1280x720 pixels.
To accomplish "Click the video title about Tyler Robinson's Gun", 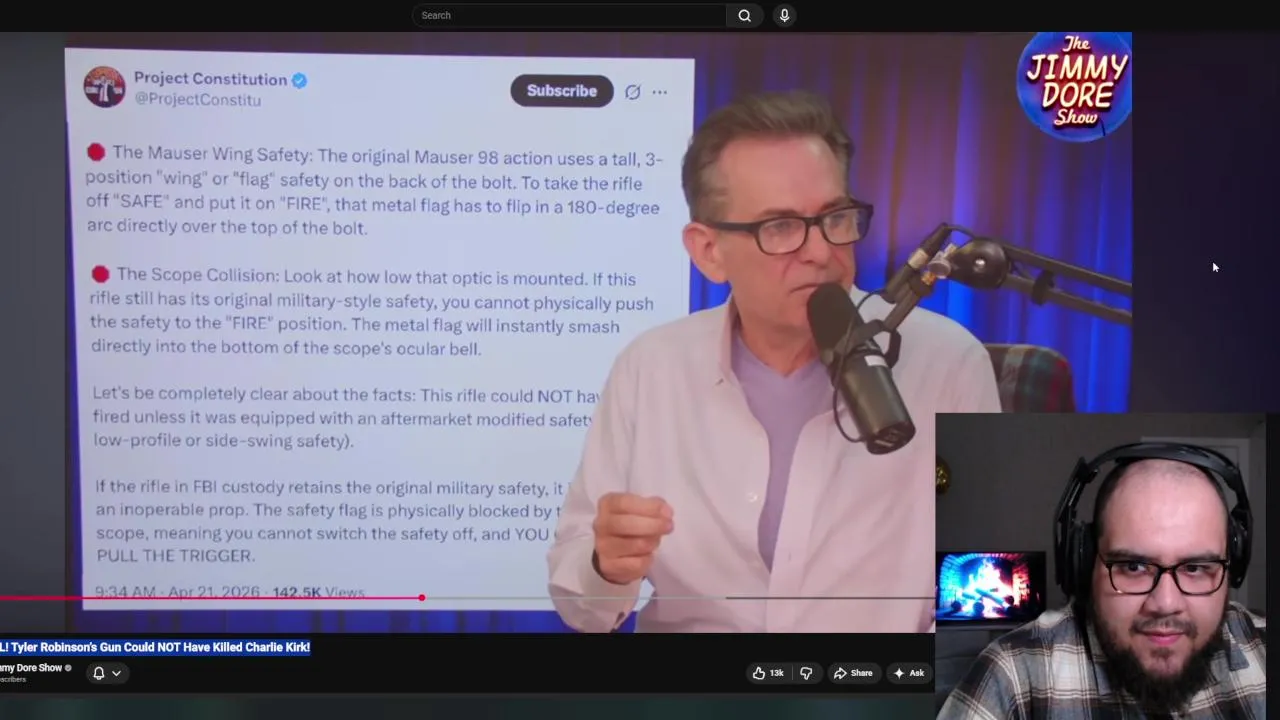I will tap(155, 647).
